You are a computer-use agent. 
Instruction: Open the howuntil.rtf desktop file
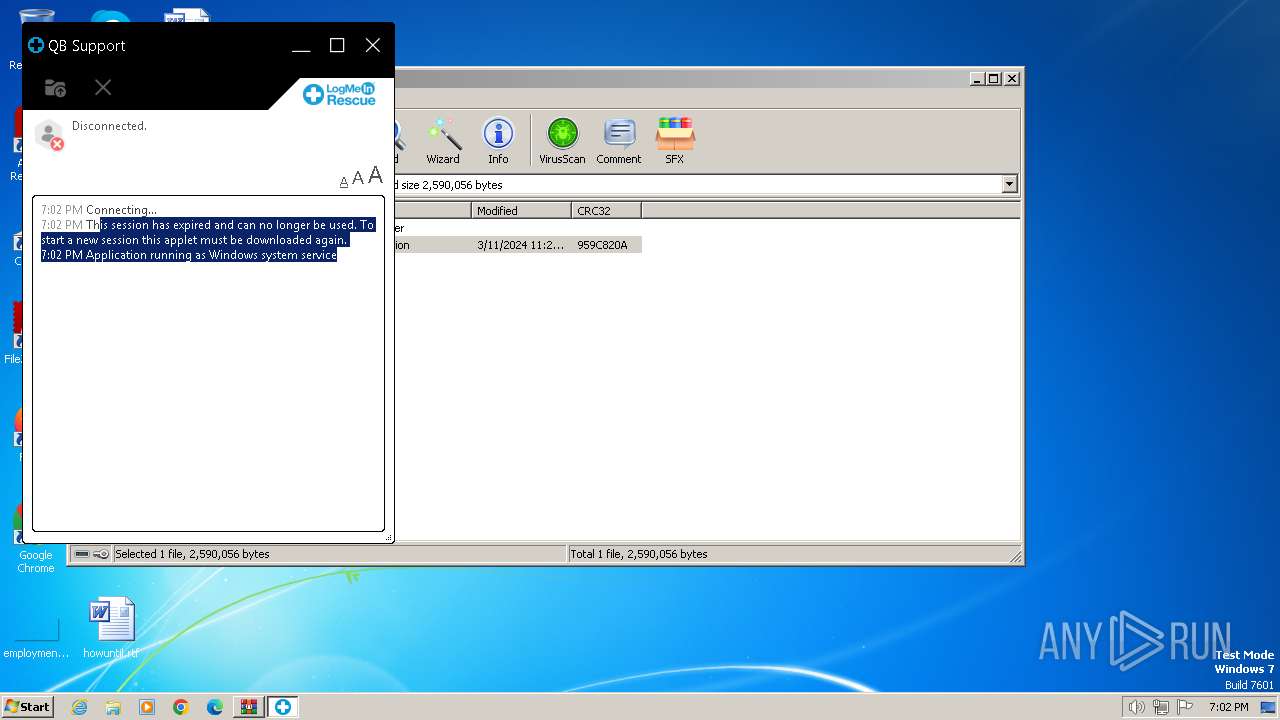[x=111, y=629]
